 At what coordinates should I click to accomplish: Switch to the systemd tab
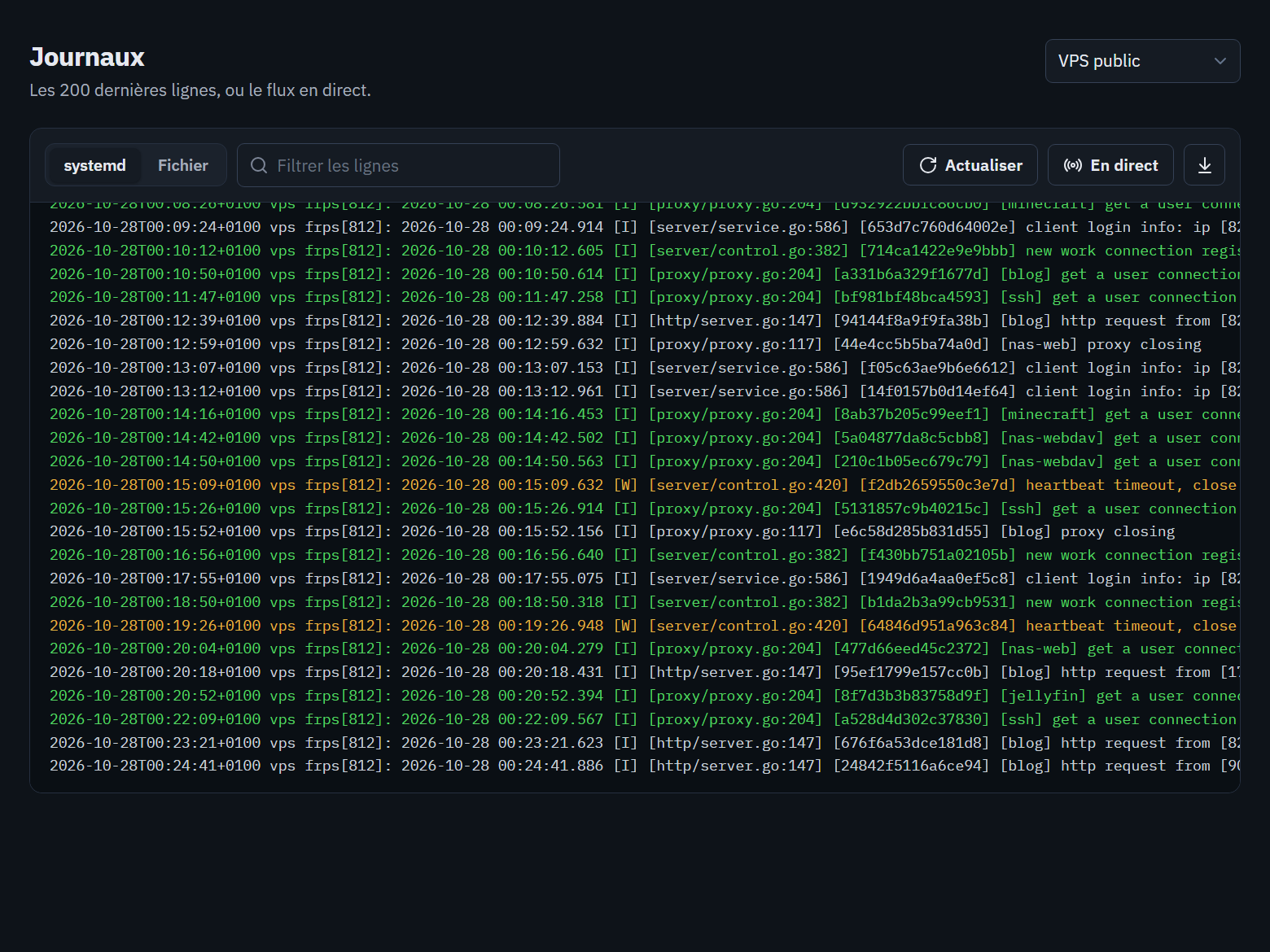[94, 165]
